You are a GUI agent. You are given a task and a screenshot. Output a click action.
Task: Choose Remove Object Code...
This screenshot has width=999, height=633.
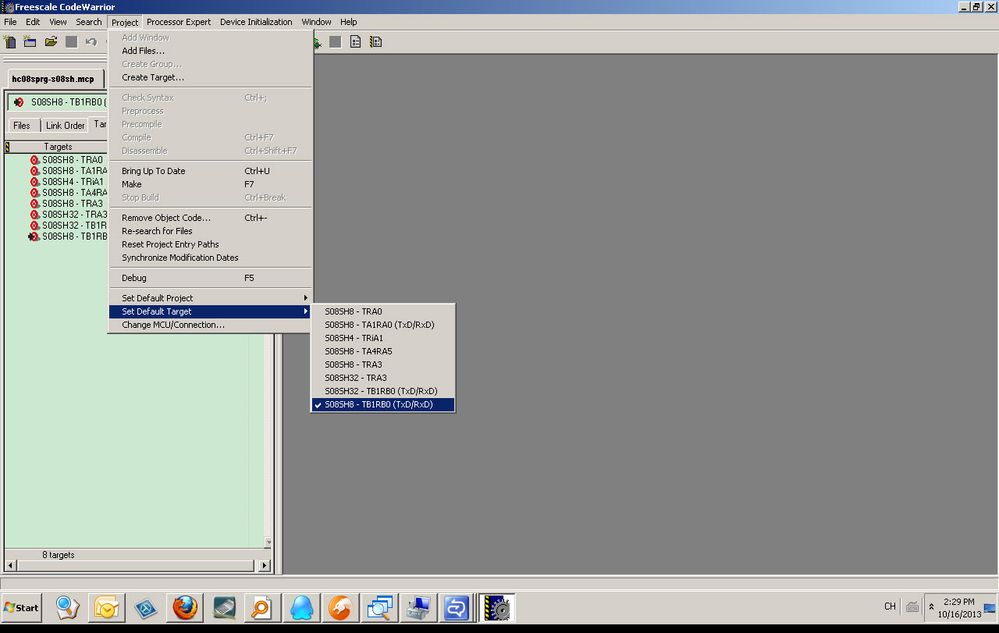point(210,218)
